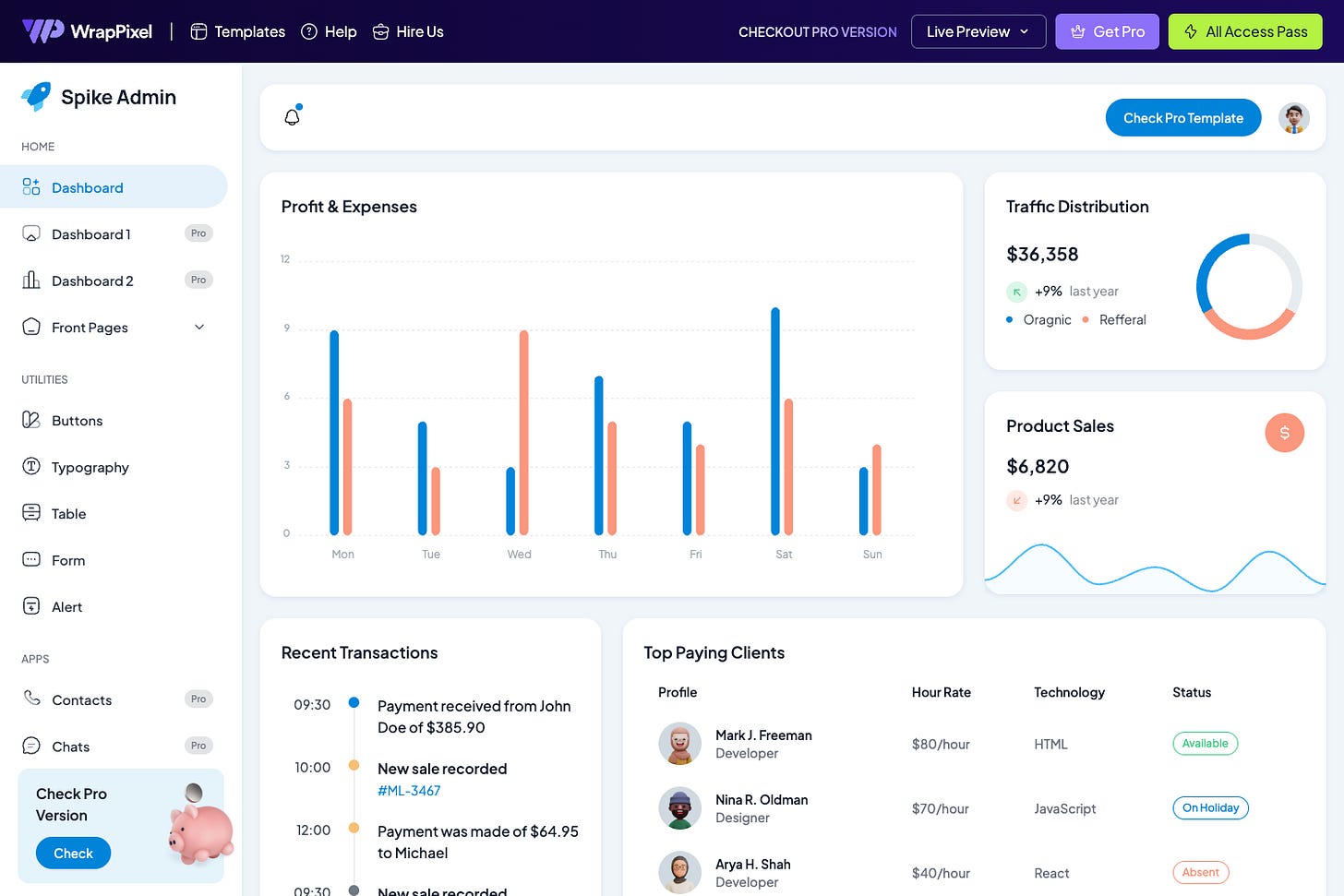Open the Chats app
The height and width of the screenshot is (896, 1344).
[x=69, y=746]
